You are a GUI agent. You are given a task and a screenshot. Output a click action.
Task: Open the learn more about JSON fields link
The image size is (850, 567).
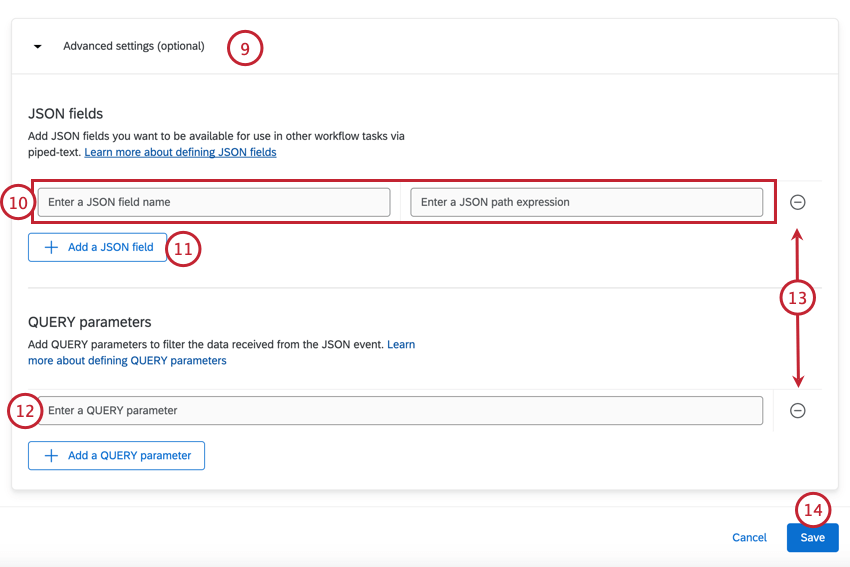[180, 153]
